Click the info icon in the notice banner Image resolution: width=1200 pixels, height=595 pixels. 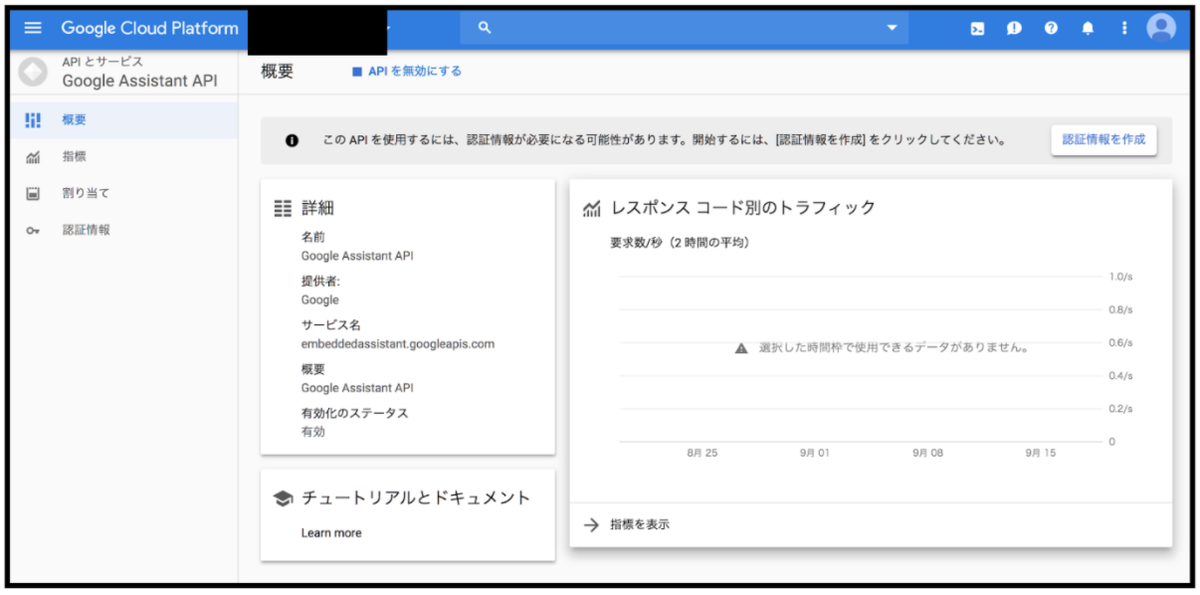point(292,141)
